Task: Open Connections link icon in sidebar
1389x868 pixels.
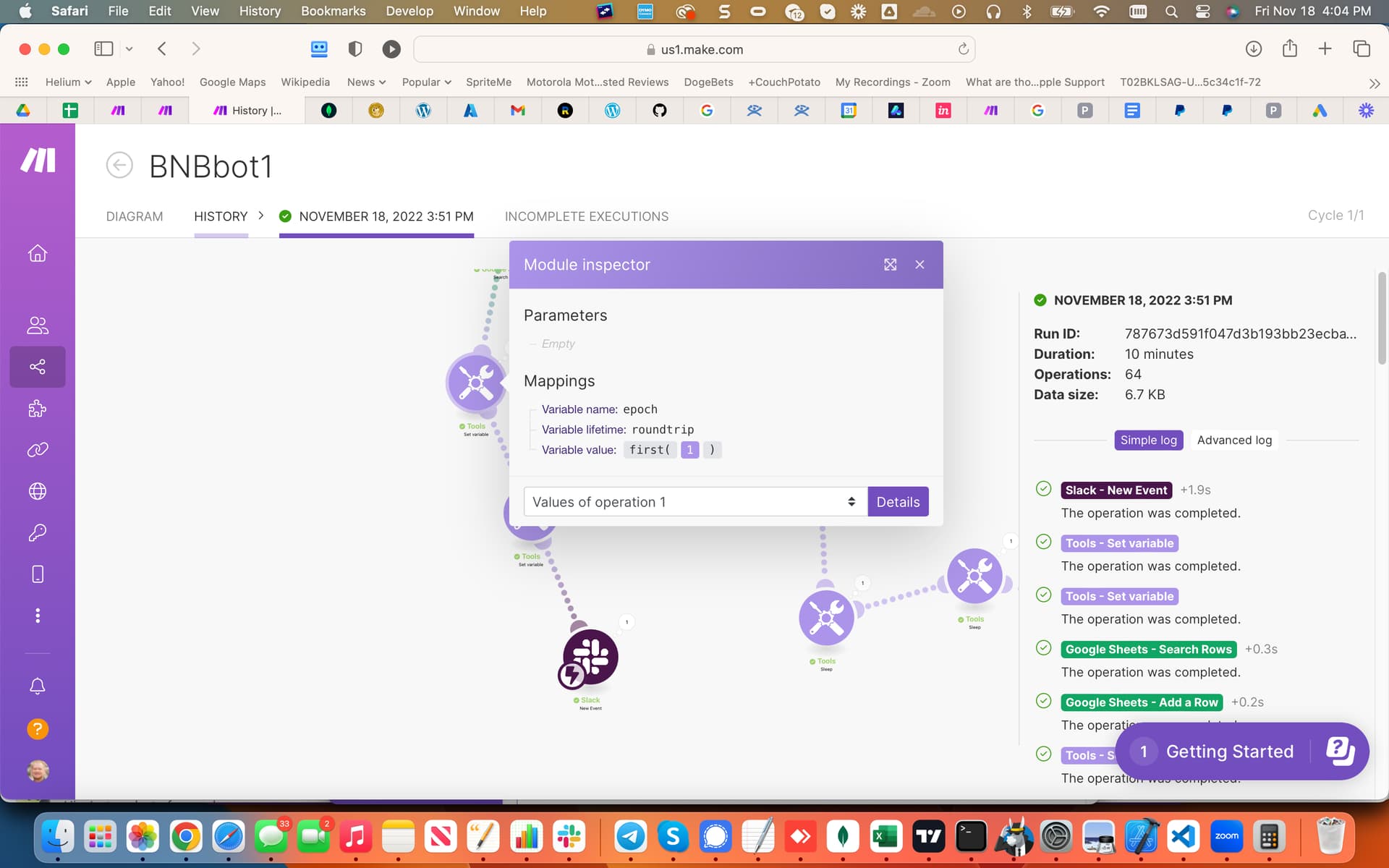Action: pyautogui.click(x=38, y=450)
